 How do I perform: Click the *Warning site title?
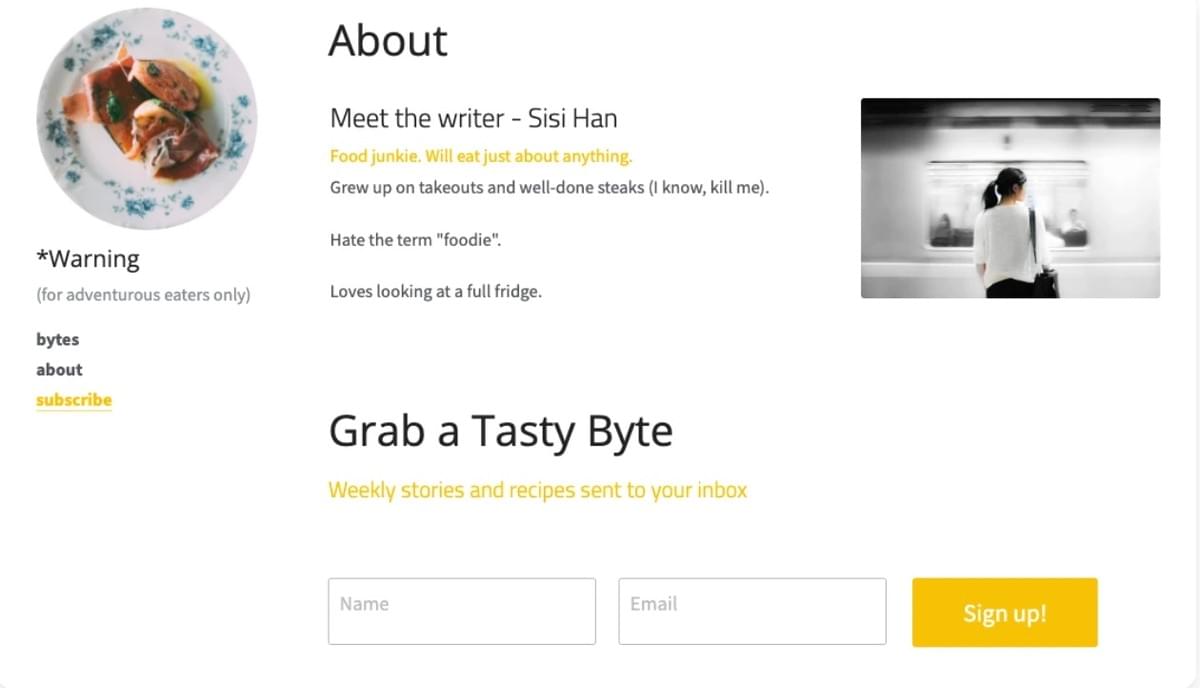[x=88, y=259]
